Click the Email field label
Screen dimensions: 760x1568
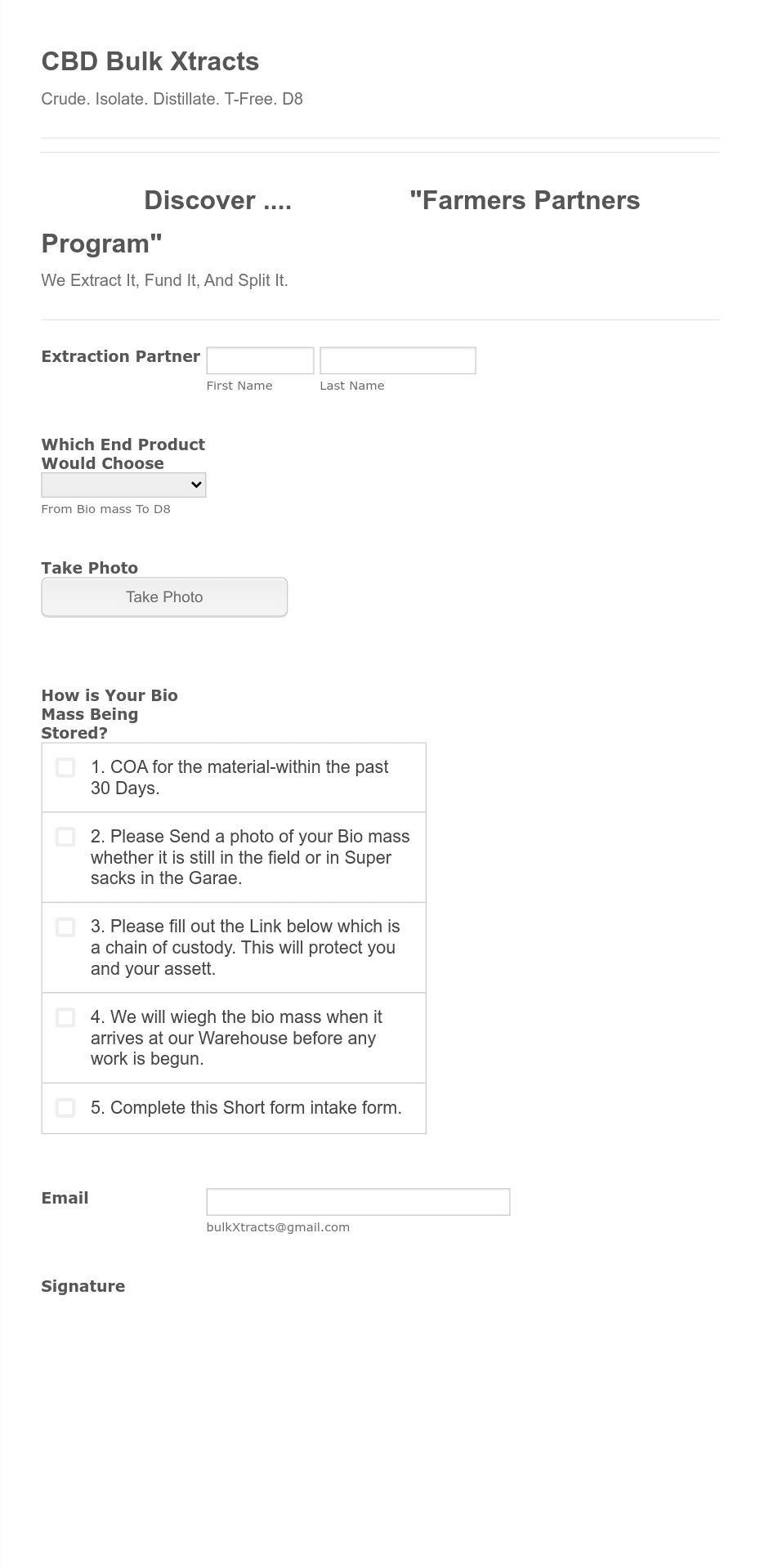click(65, 1198)
